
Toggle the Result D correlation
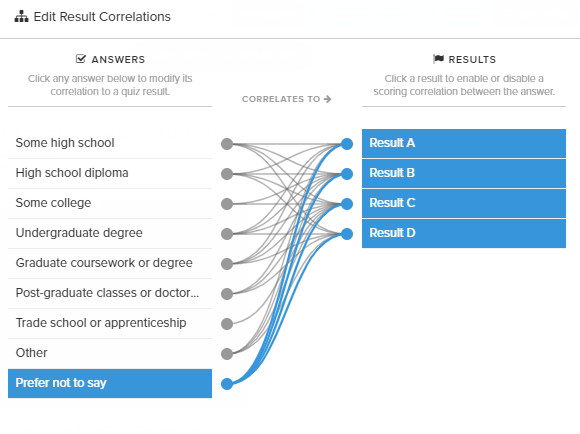click(x=464, y=233)
